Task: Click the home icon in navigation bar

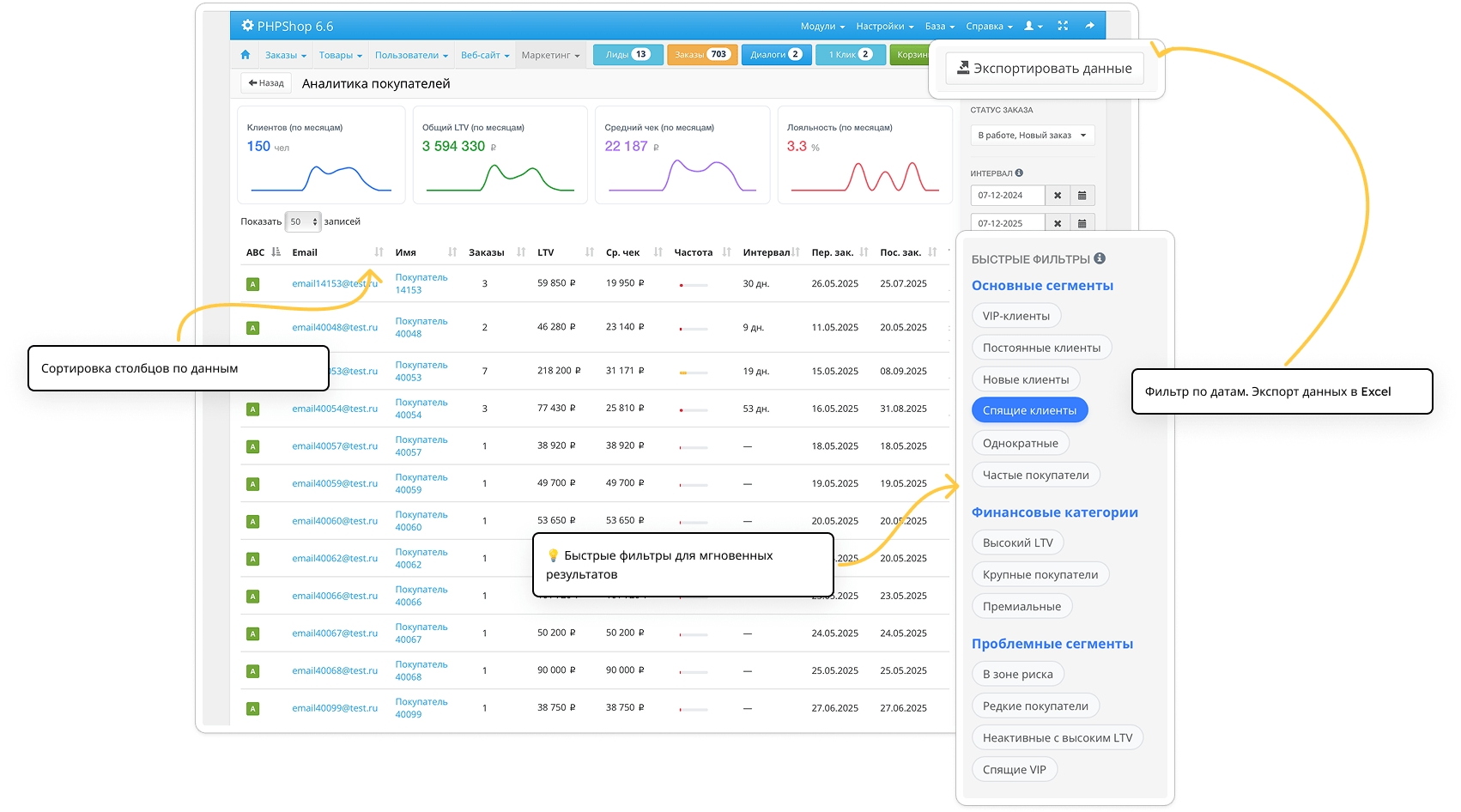Action: pyautogui.click(x=246, y=55)
